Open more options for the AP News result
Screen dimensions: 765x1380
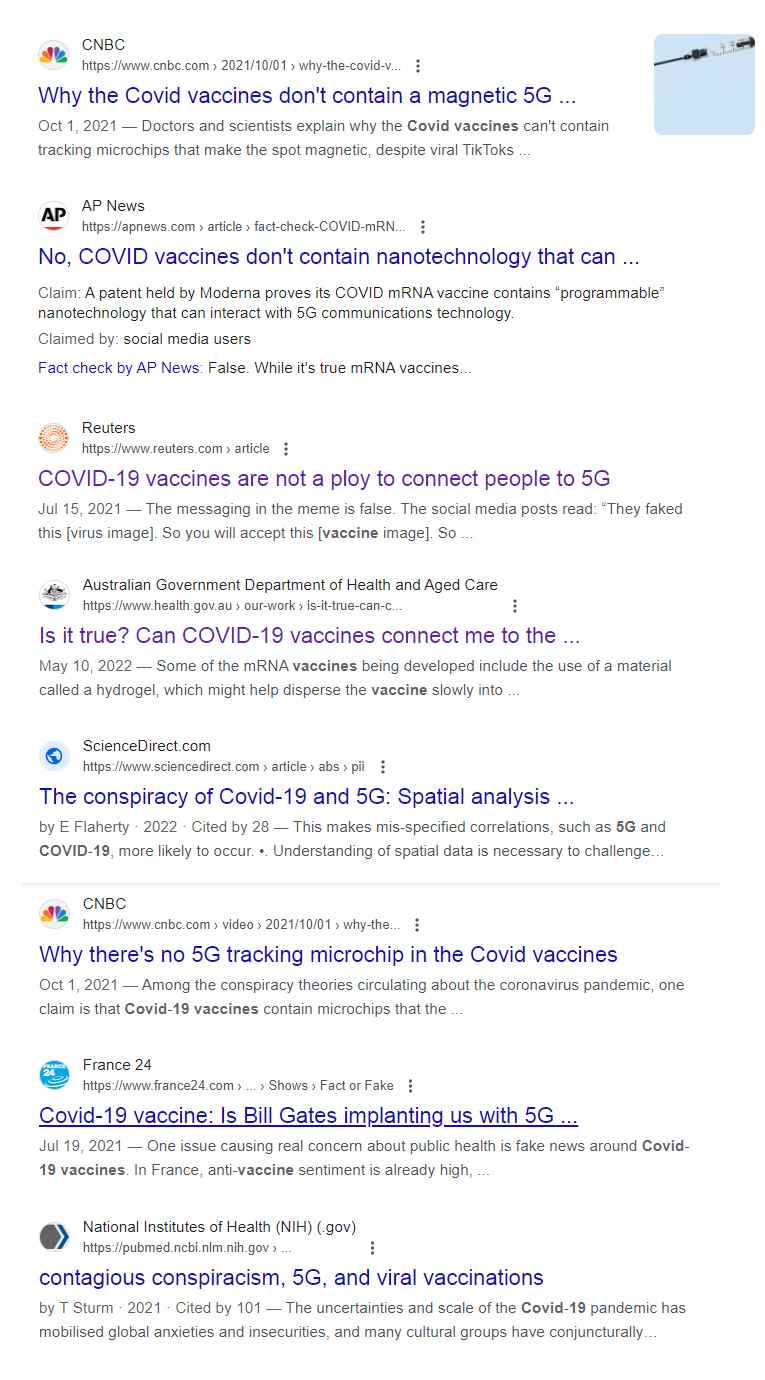point(423,227)
